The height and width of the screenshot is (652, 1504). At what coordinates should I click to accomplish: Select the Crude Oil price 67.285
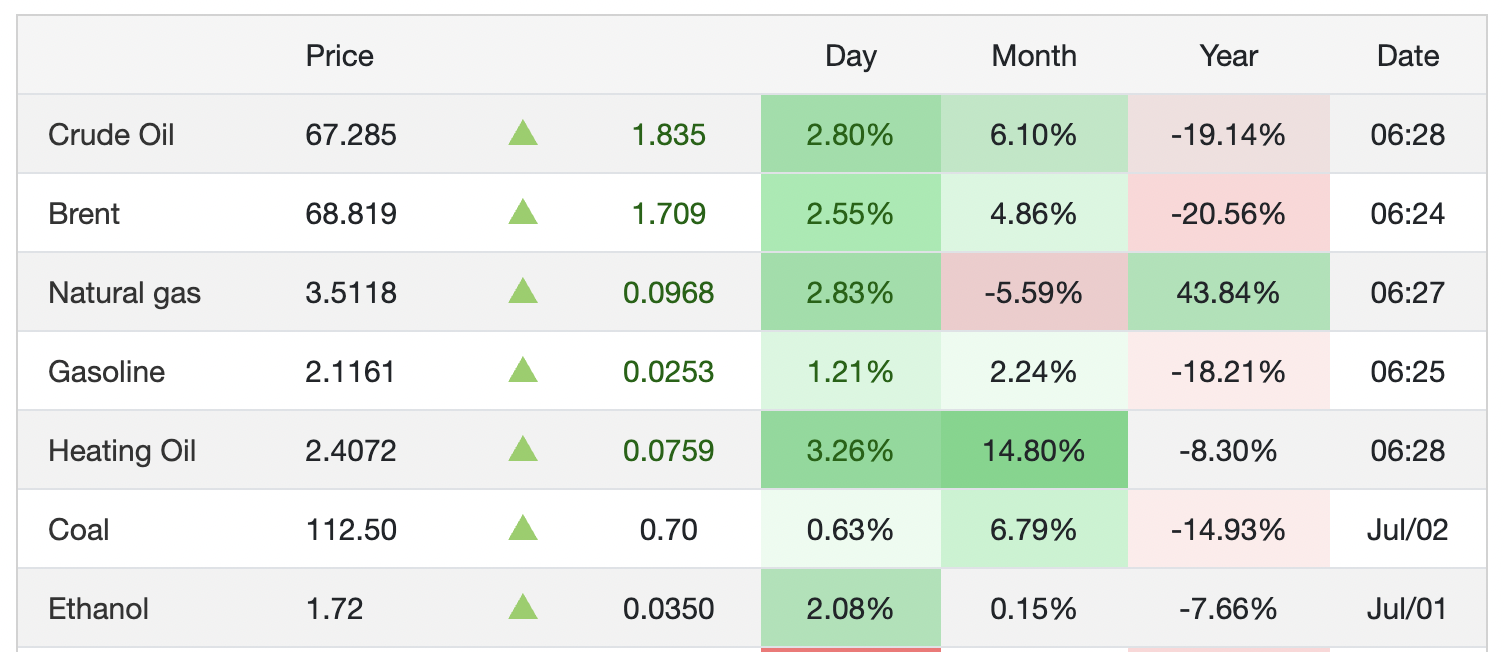point(351,134)
